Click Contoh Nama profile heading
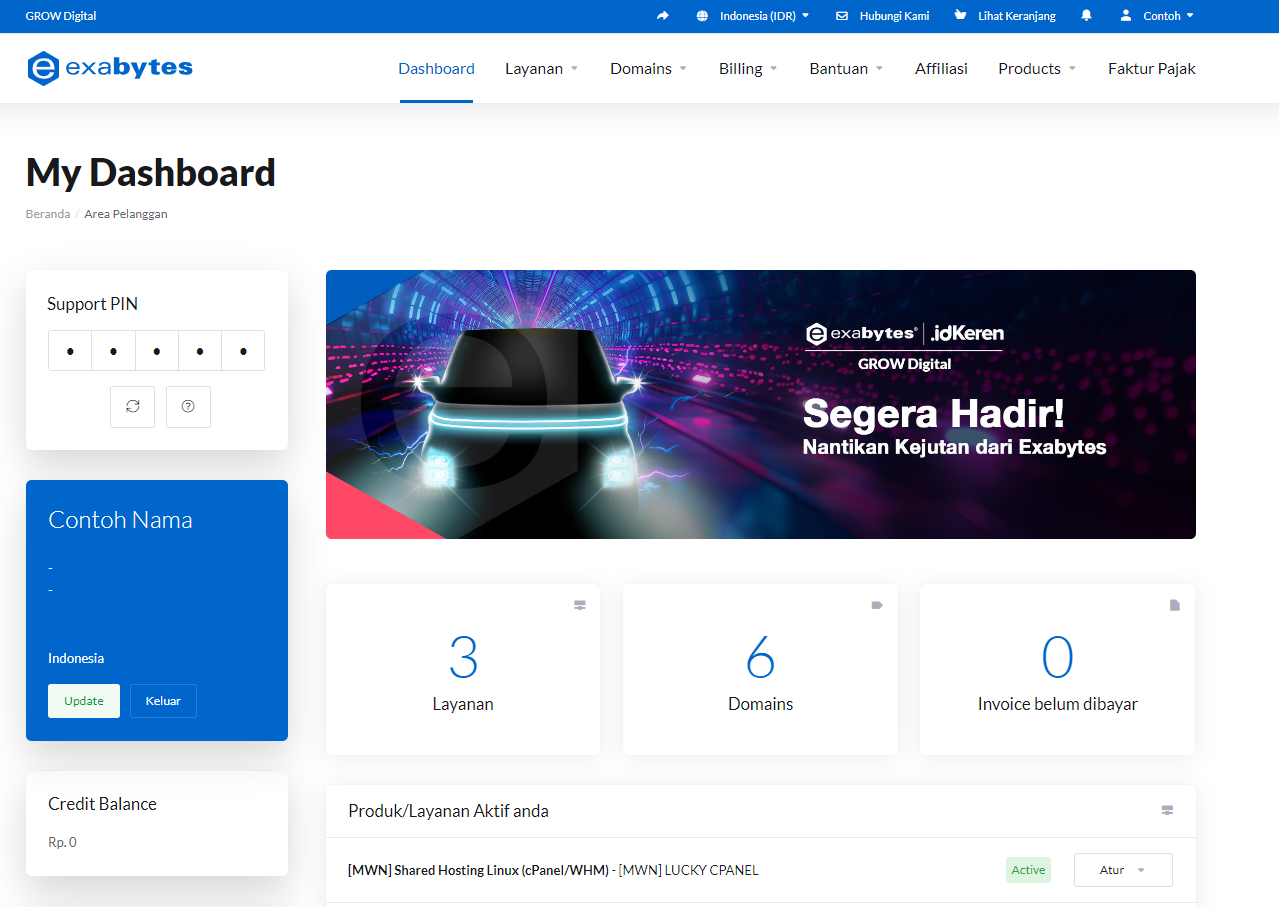This screenshot has width=1279, height=907. click(120, 520)
